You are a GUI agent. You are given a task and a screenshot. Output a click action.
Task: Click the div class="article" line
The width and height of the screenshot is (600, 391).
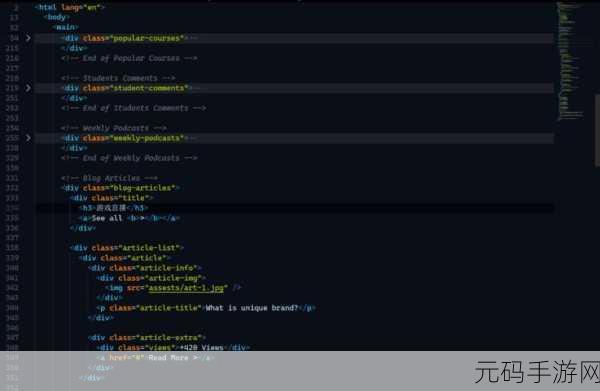(124, 257)
